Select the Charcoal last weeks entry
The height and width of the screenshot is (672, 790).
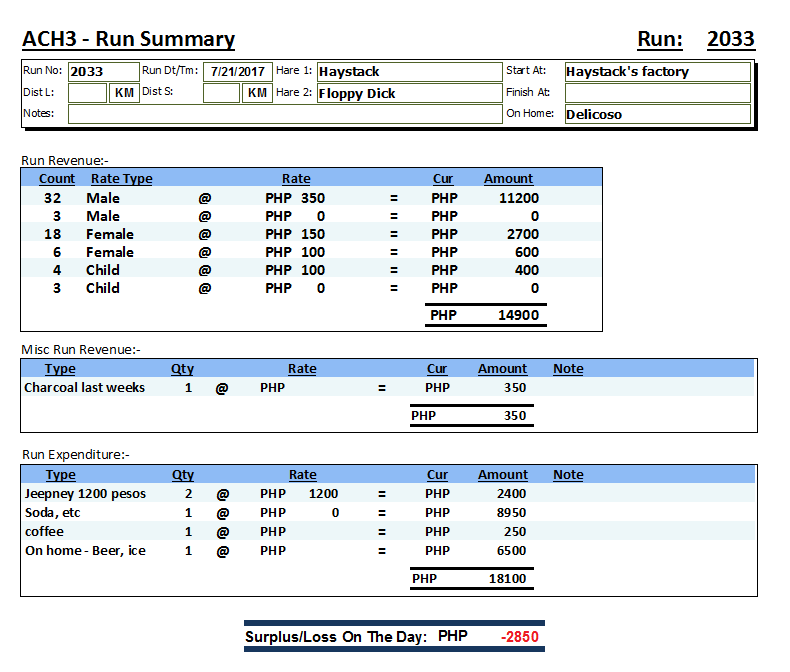point(85,387)
